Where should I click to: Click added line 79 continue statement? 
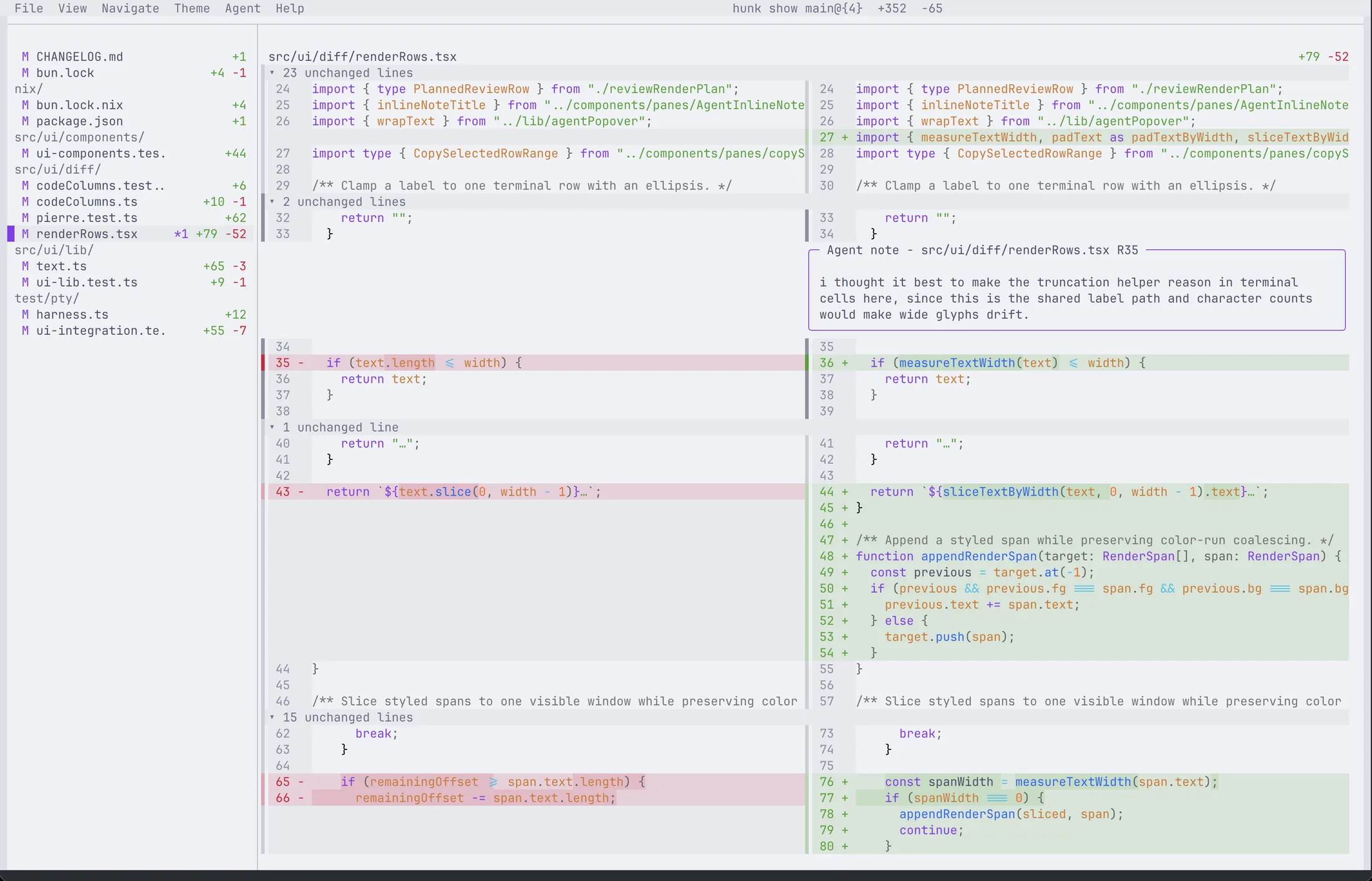[x=1081, y=830]
